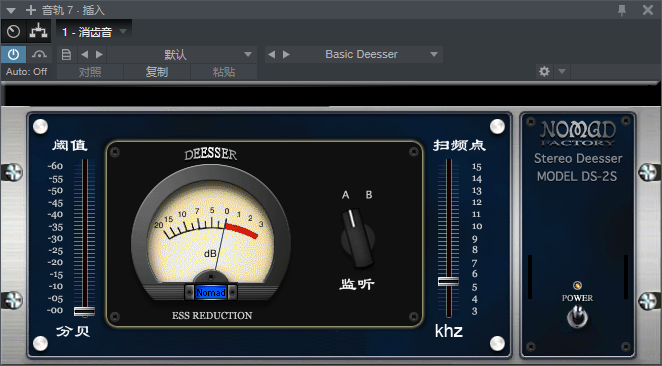Click the Nomad blue badge on meter

pos(211,293)
